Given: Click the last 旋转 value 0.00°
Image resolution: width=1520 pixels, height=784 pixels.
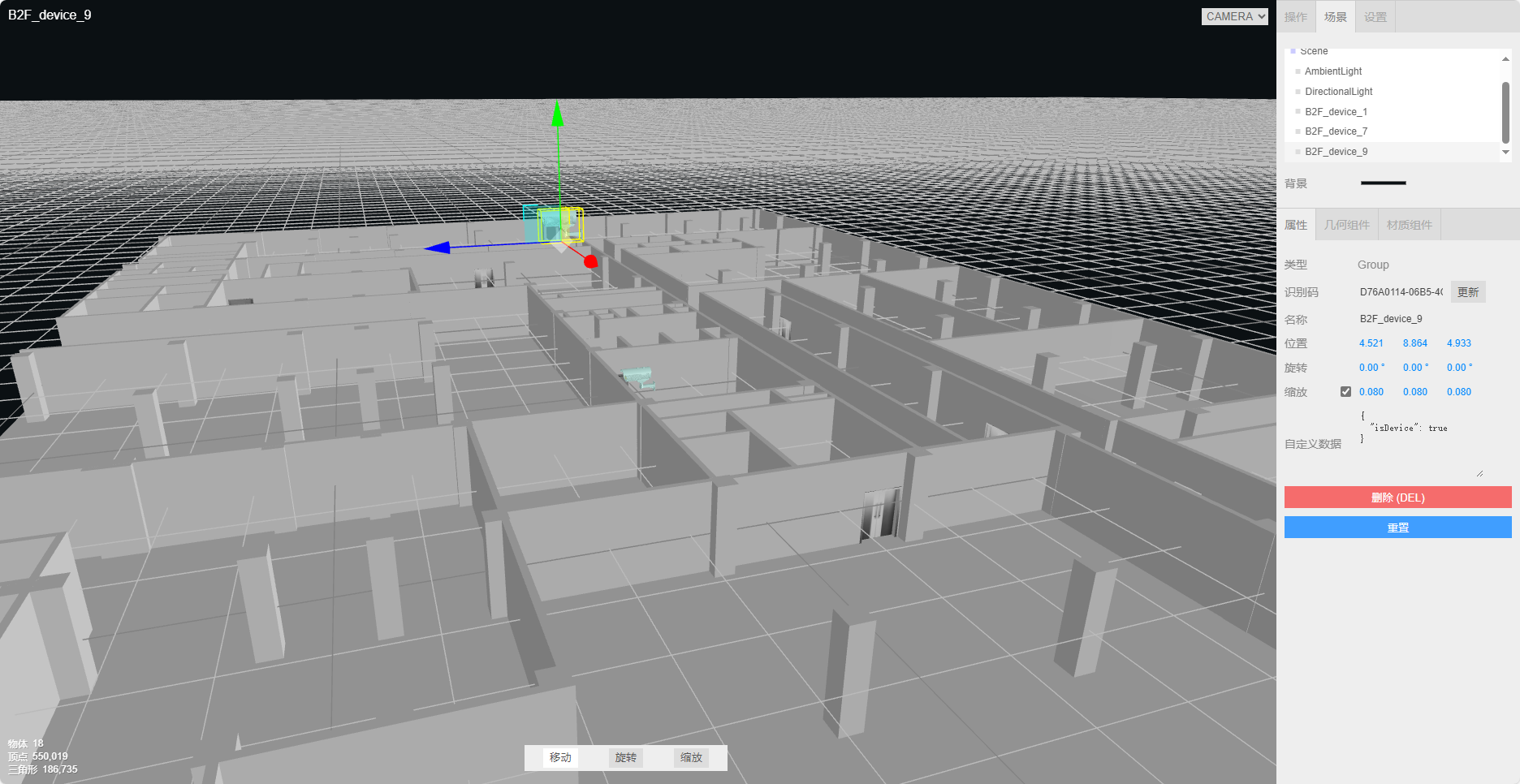Looking at the screenshot, I should coord(1460,368).
